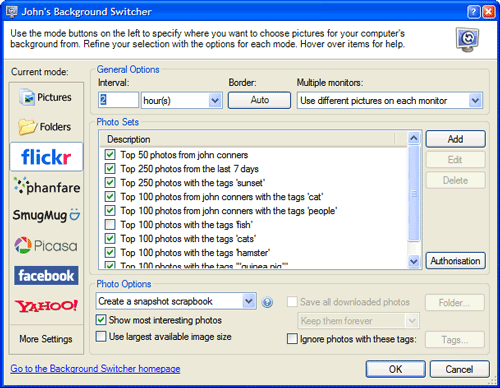Image resolution: width=500 pixels, height=388 pixels.
Task: Choose the Yahoo! source
Action: coord(46,306)
